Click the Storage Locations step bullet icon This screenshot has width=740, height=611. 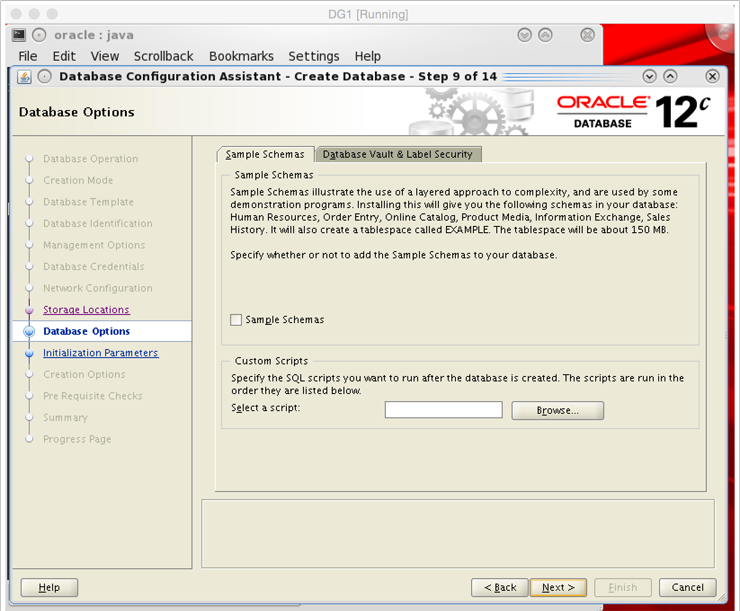coord(29,310)
